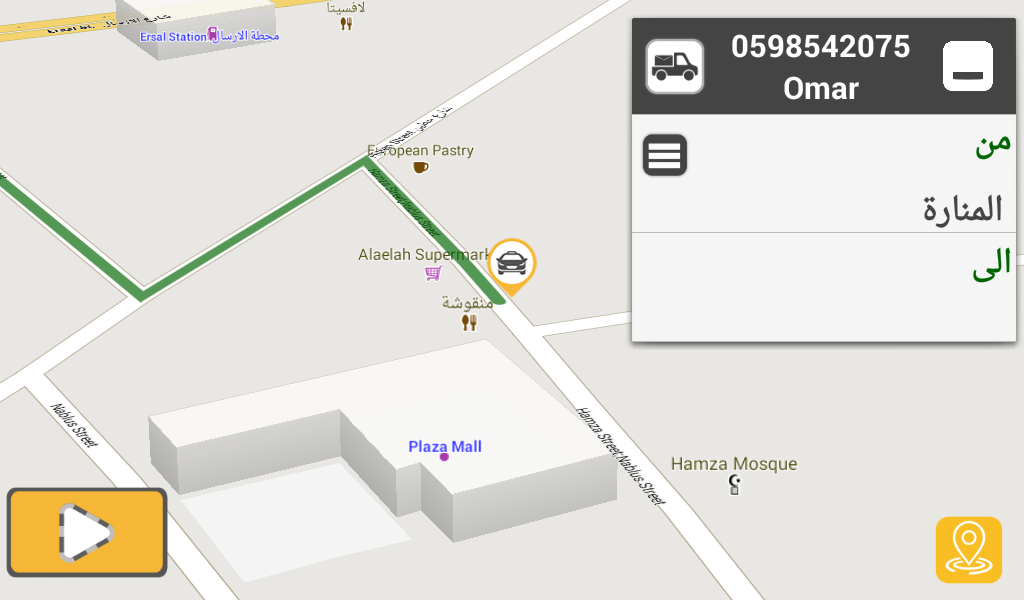
Task: Open the hamburger menu in trip panel
Action: [x=665, y=155]
